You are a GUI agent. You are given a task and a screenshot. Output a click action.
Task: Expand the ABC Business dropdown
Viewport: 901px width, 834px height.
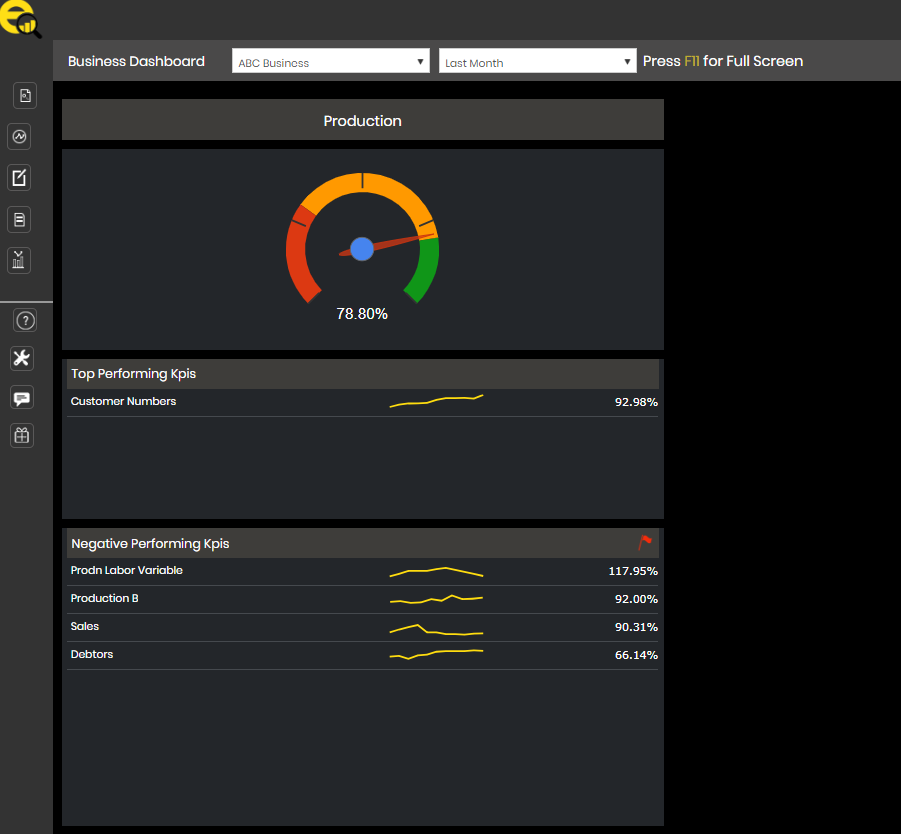(x=330, y=62)
